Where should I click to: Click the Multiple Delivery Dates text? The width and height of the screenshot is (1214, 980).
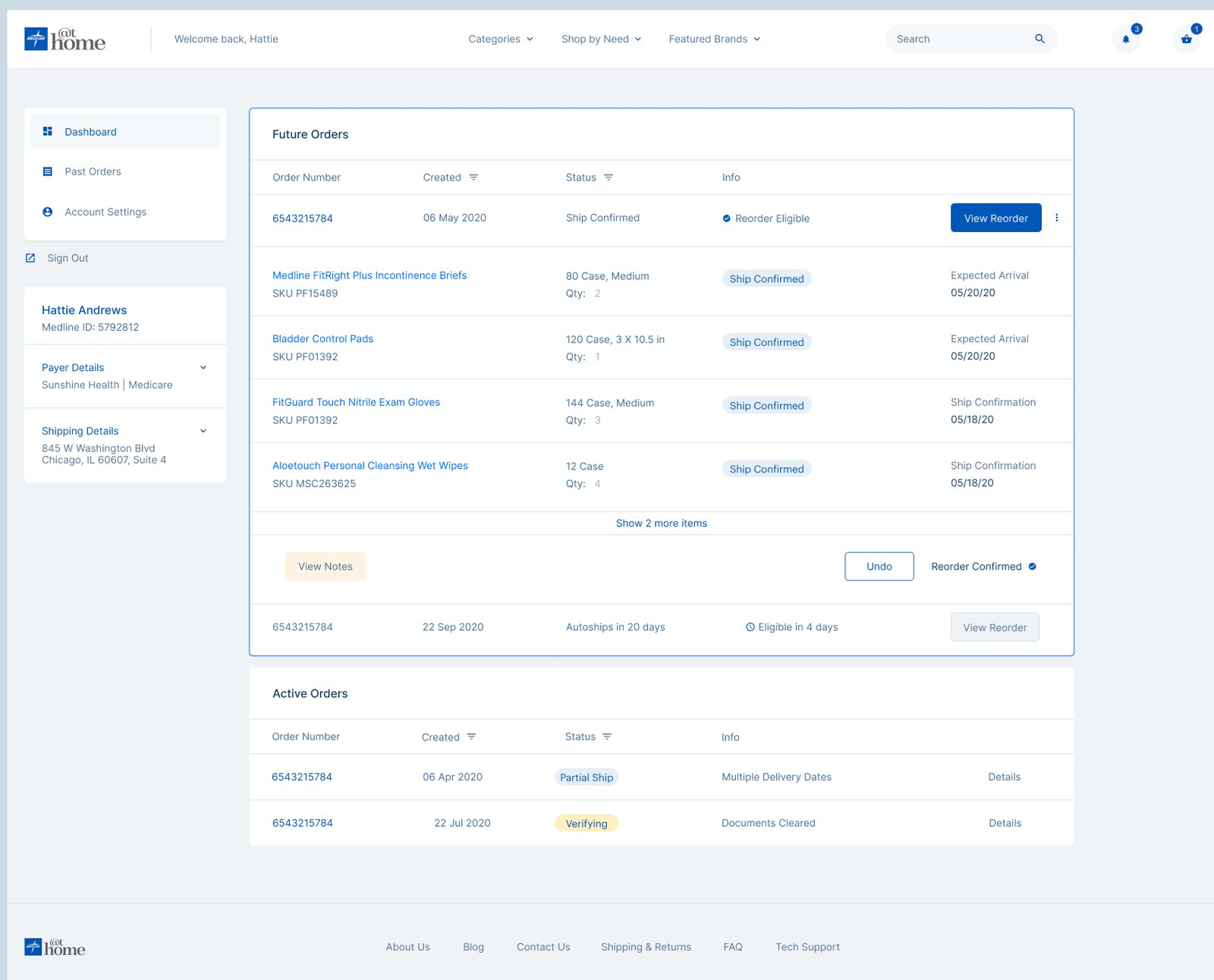776,777
